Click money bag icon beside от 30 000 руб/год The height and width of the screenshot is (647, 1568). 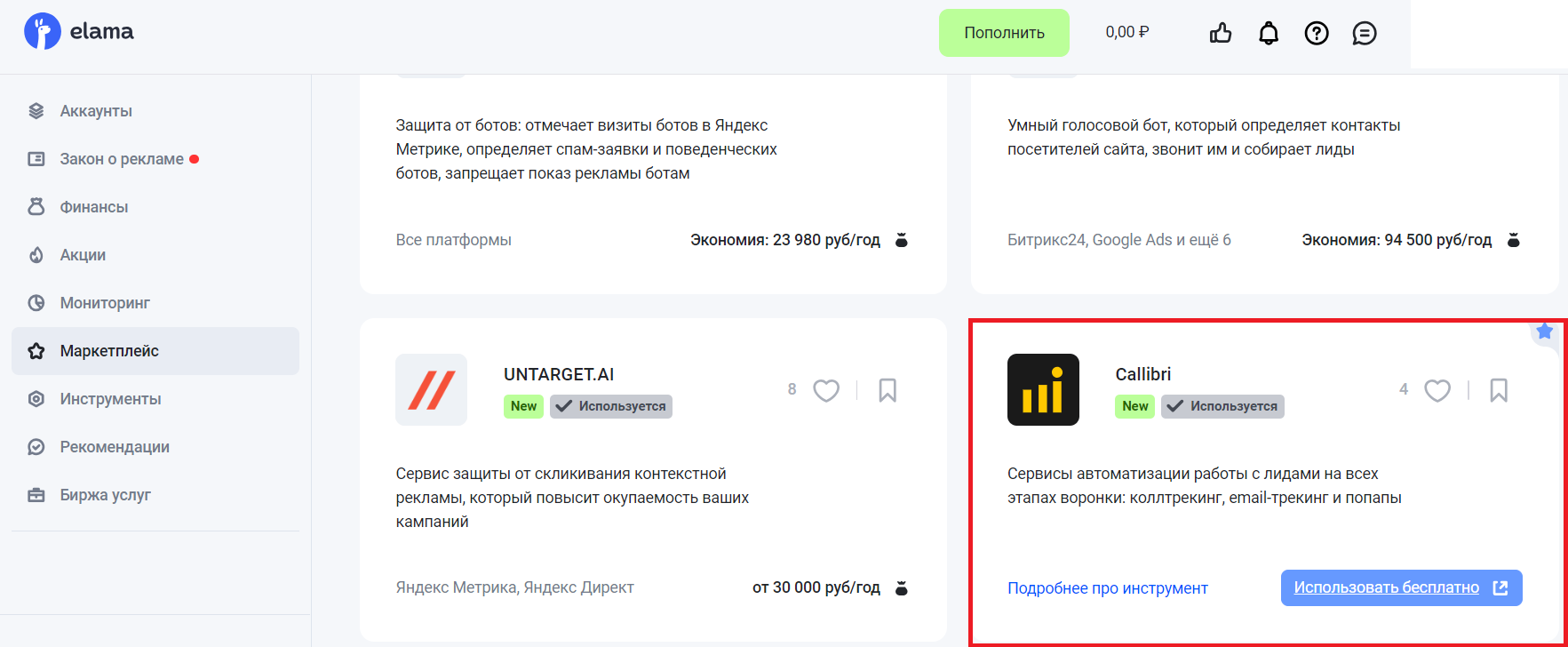click(x=902, y=587)
